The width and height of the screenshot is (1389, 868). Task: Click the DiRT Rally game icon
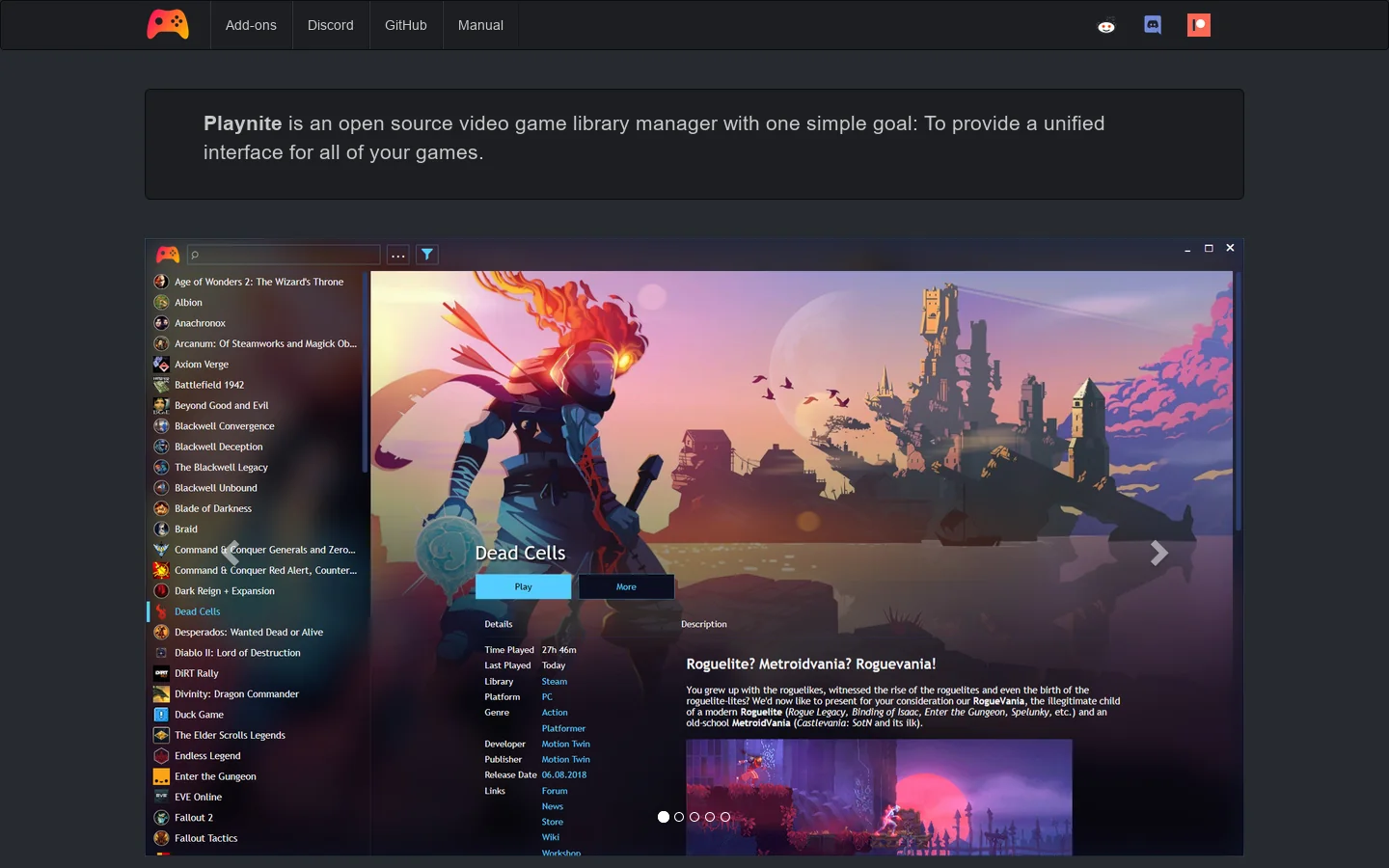[x=161, y=673]
